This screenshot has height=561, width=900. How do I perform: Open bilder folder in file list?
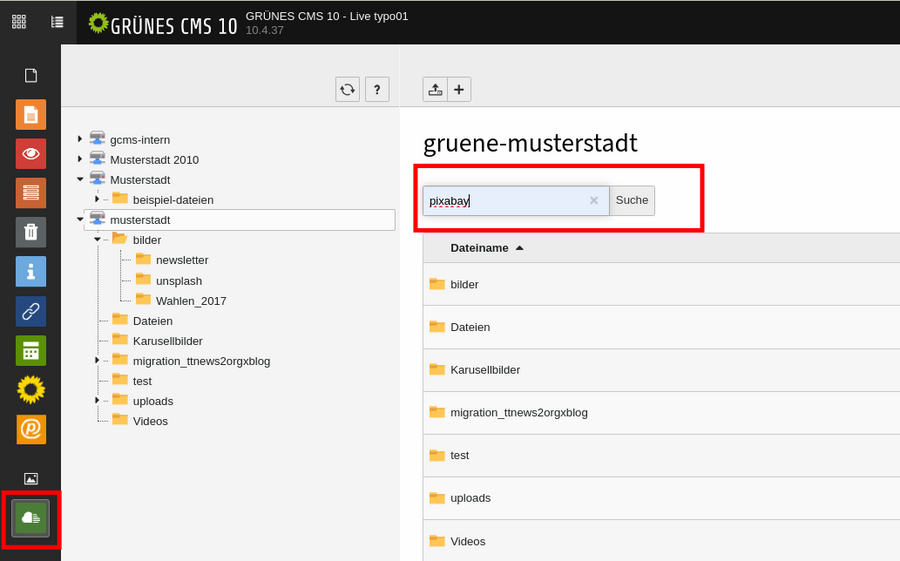point(464,284)
